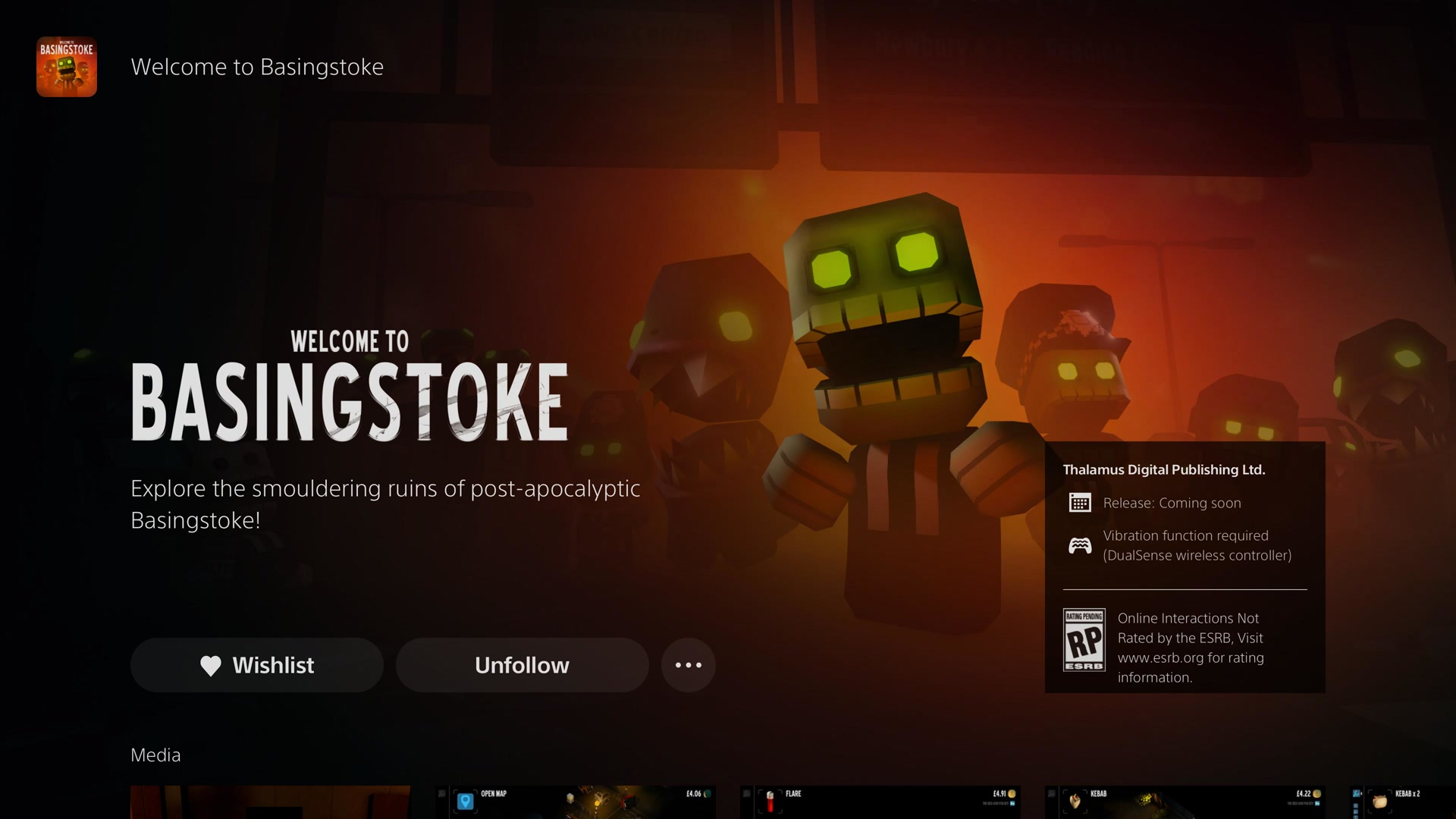Unfollow Welcome to Basingstoke
The width and height of the screenshot is (1456, 819).
(522, 665)
